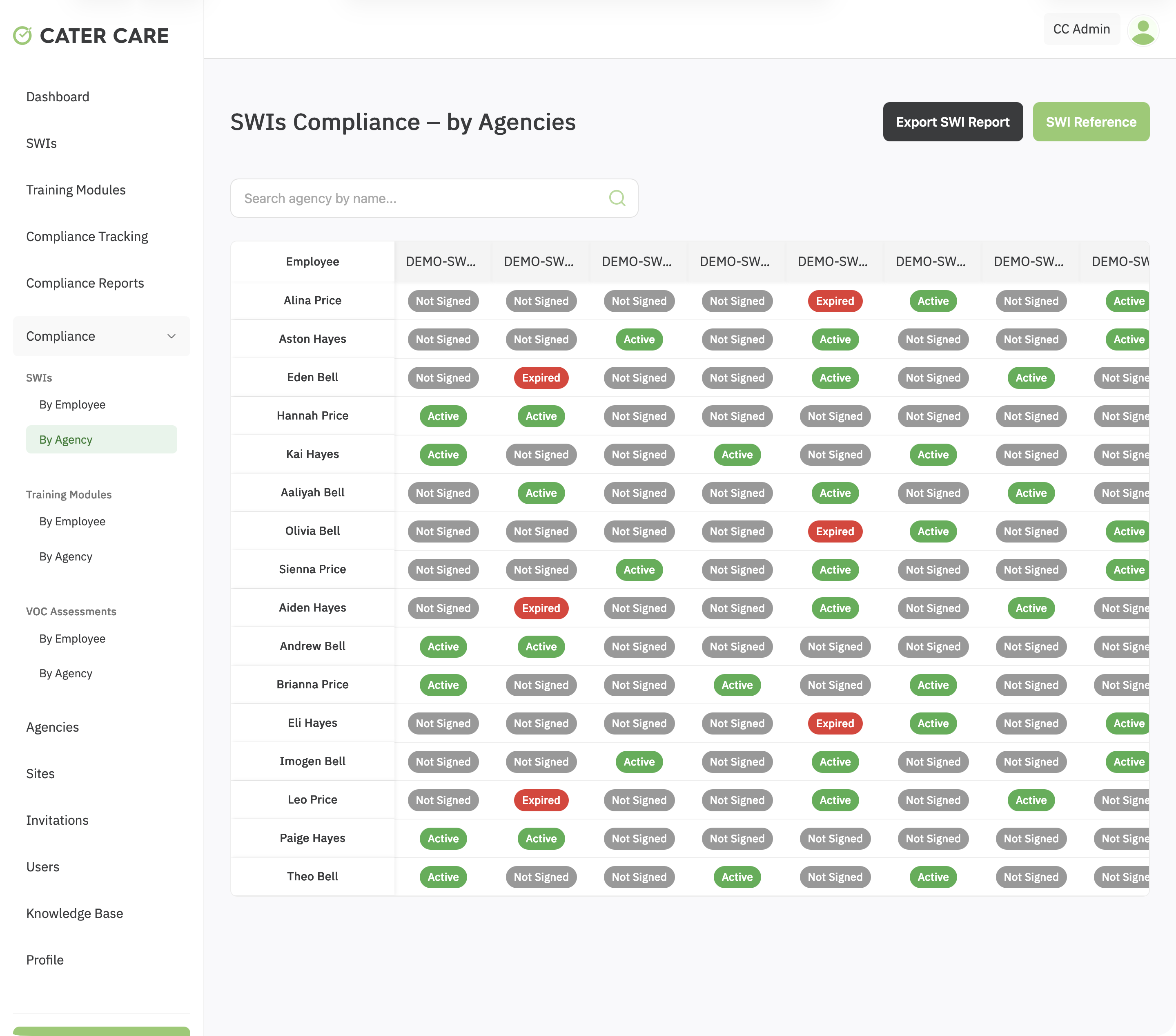Select SWIs By Employee submenu link
This screenshot has width=1176, height=1036.
point(73,404)
